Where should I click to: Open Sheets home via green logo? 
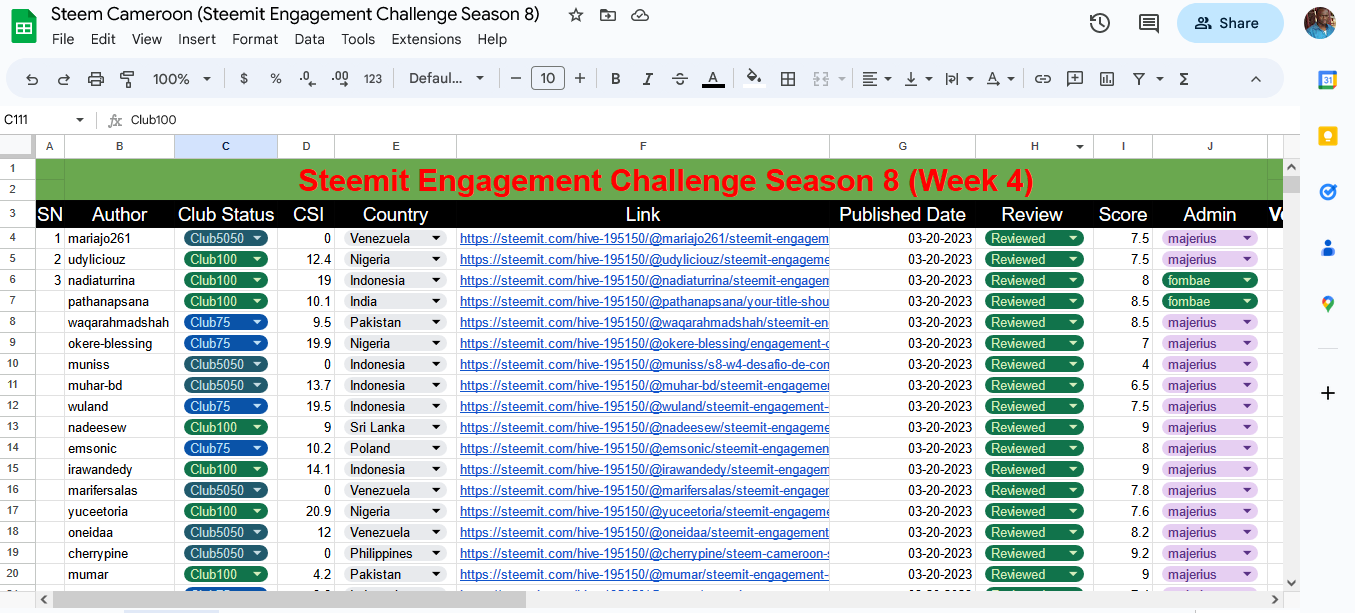click(24, 25)
